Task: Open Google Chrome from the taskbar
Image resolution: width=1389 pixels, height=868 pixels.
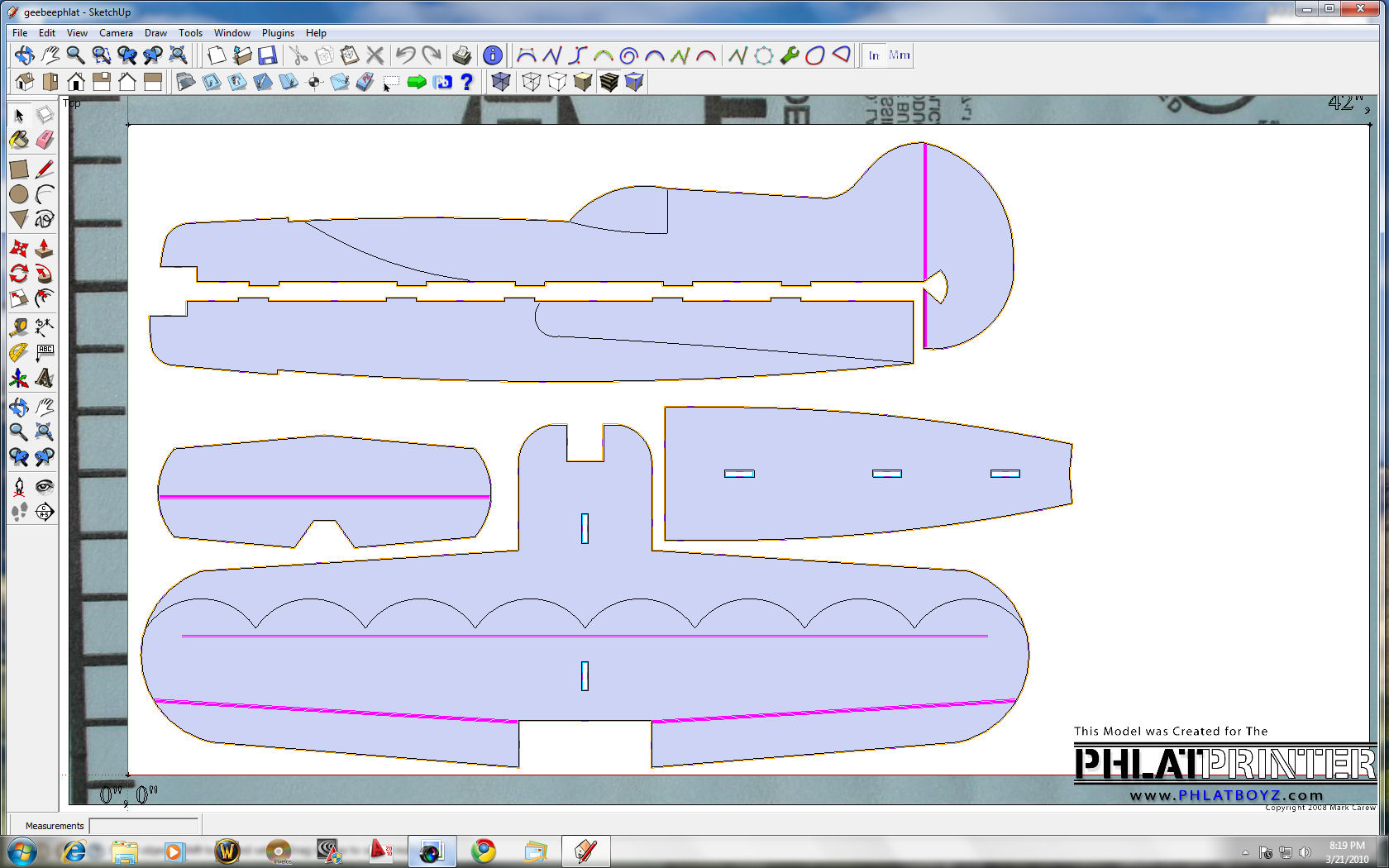Action: pyautogui.click(x=484, y=851)
